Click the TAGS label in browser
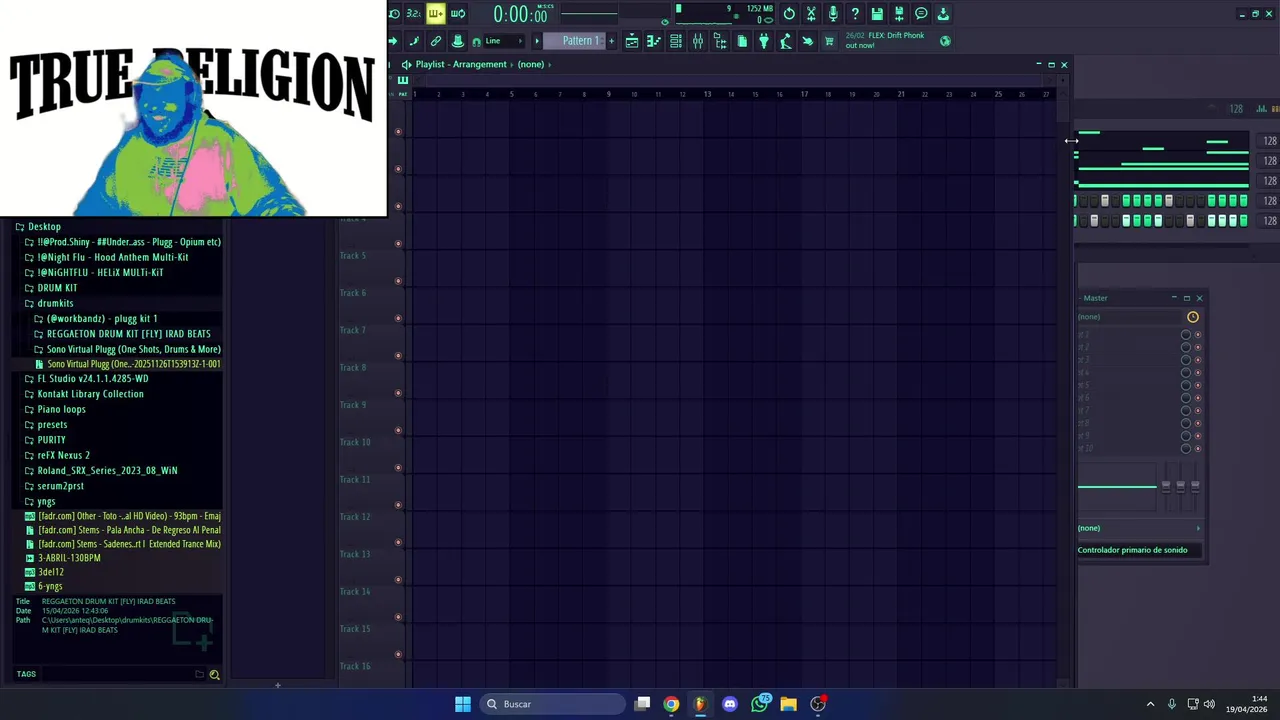The image size is (1280, 720). [26, 674]
